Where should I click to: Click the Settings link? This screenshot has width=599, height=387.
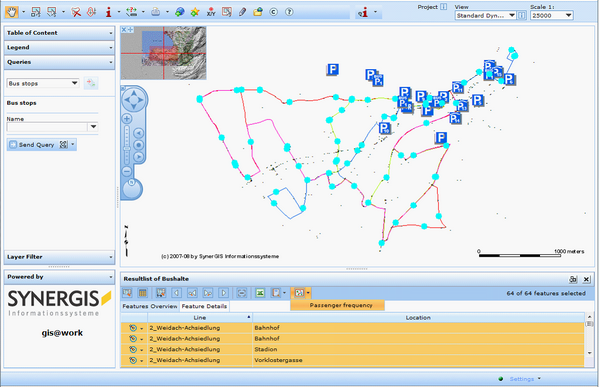[x=521, y=379]
